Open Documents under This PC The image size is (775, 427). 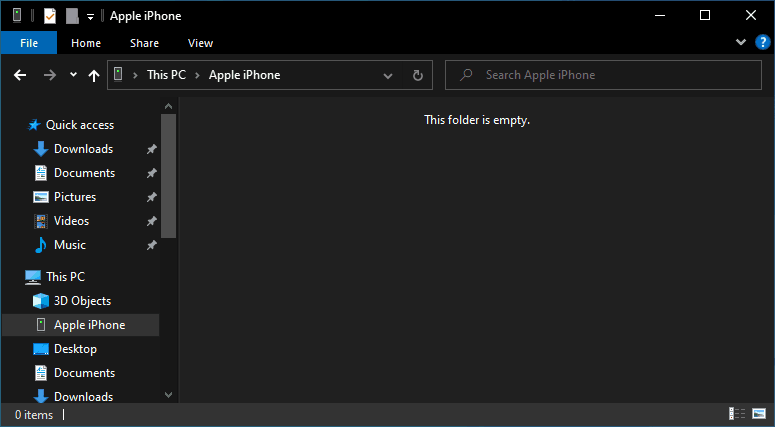pyautogui.click(x=85, y=373)
